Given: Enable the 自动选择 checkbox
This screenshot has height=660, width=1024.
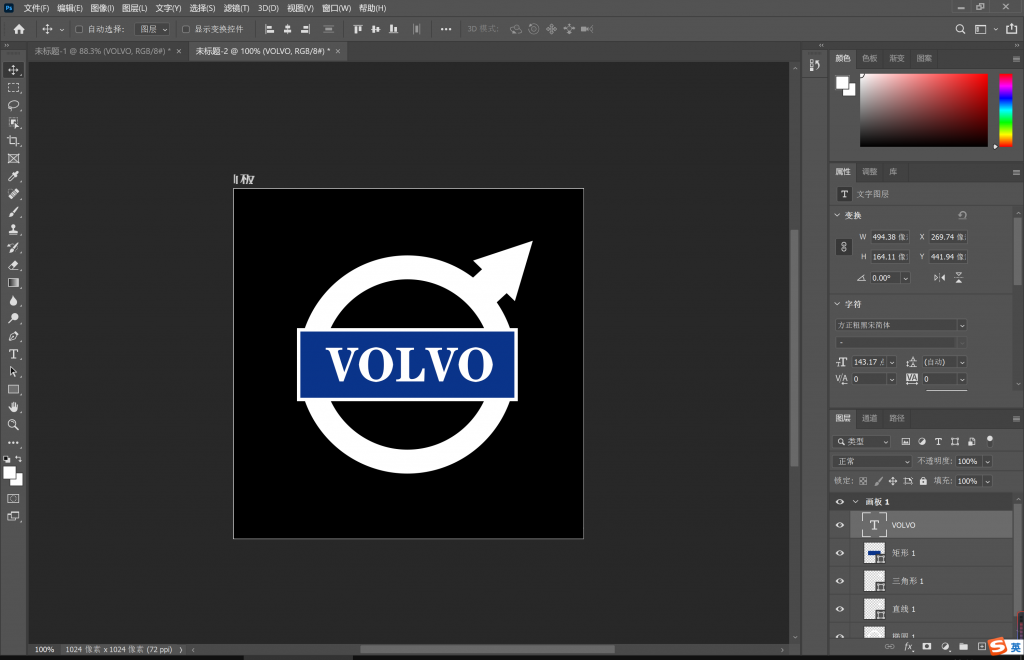Looking at the screenshot, I should 79,29.
